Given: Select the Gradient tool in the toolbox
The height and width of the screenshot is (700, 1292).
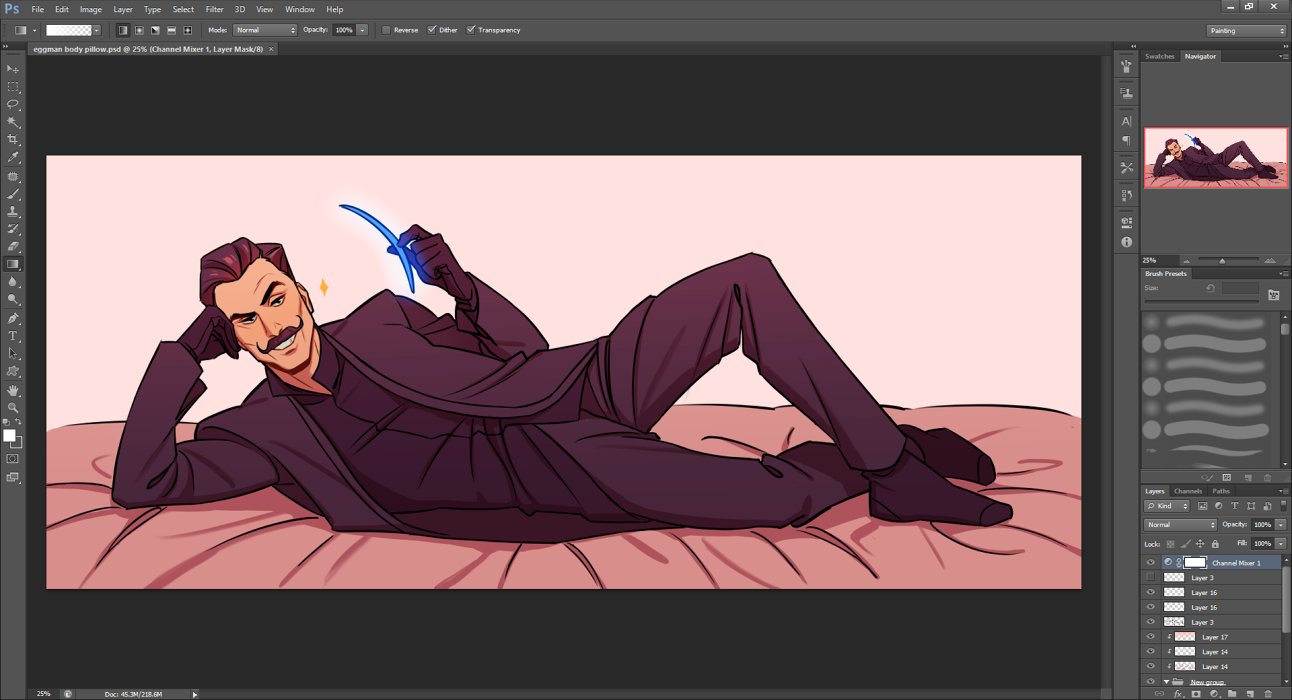Looking at the screenshot, I should click(13, 265).
